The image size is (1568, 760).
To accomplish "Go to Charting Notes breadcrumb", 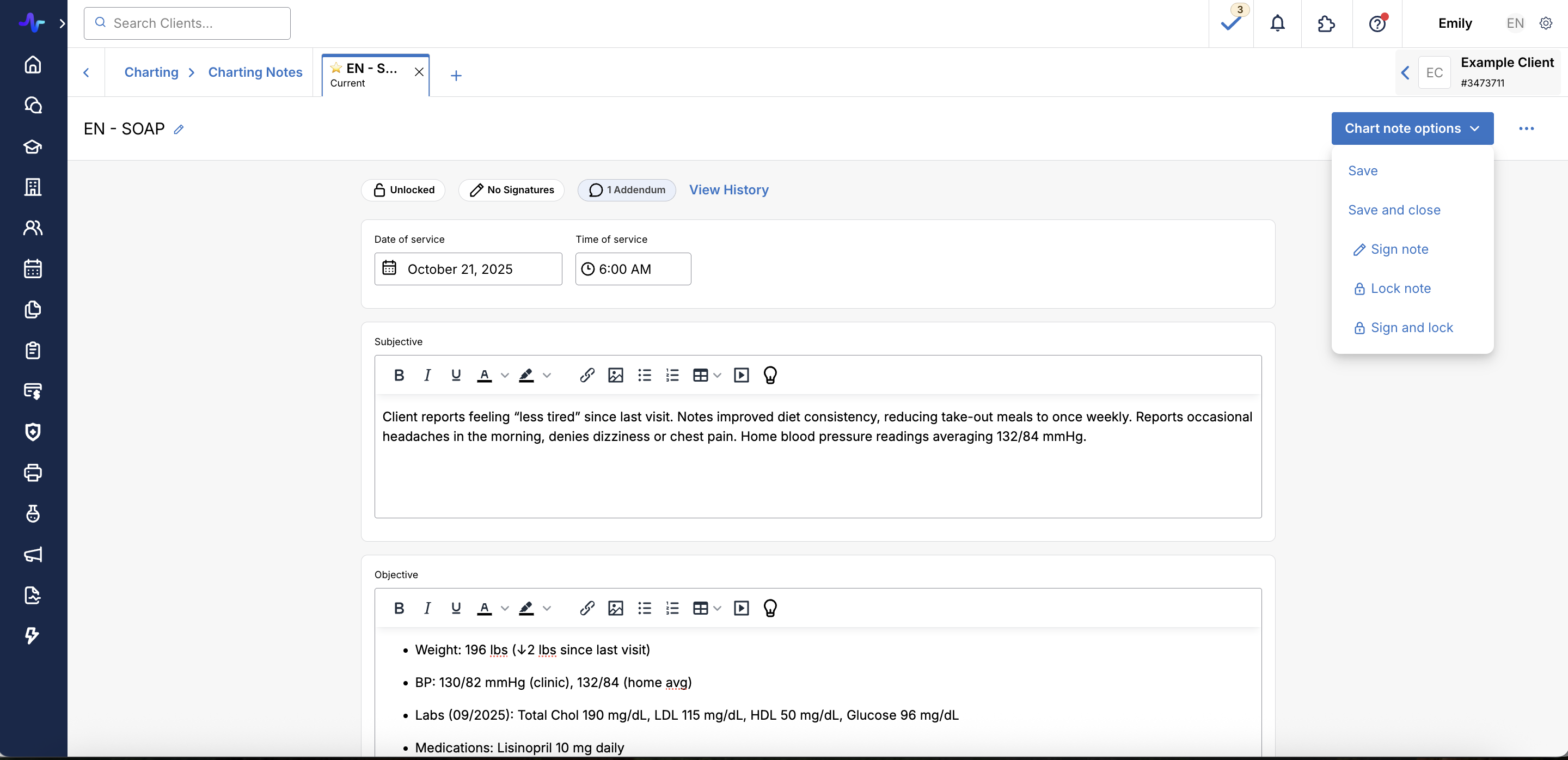I will [255, 72].
